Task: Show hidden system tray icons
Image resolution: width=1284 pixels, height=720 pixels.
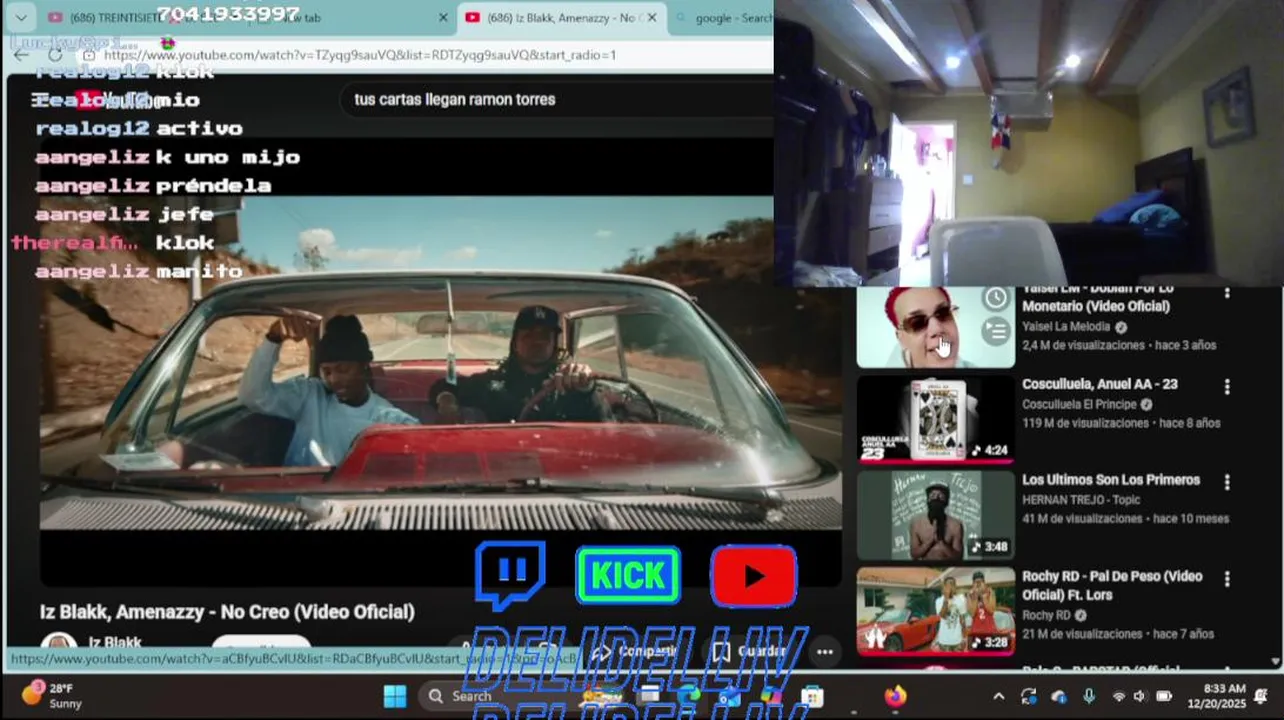Action: tap(998, 696)
